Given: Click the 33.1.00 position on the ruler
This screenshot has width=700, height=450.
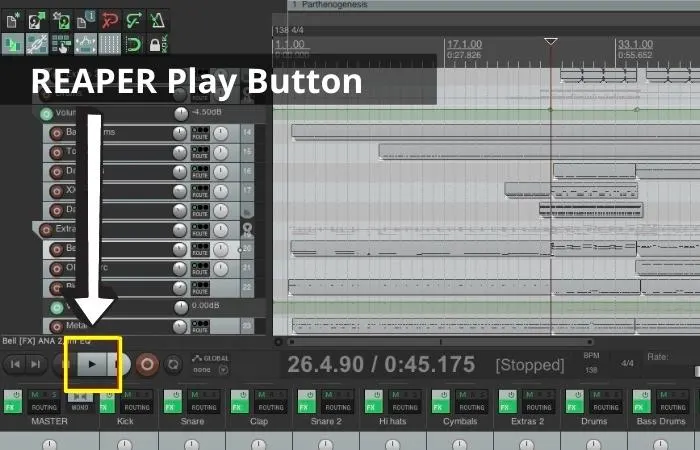Looking at the screenshot, I should 635,44.
